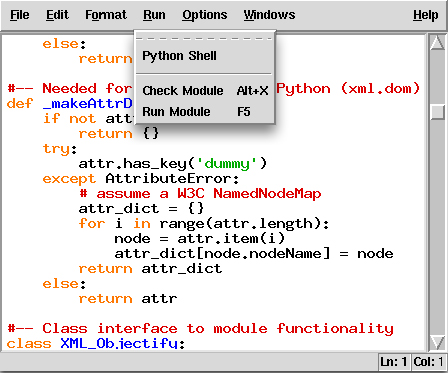Click the vertical scrollbar thumb
The width and height of the screenshot is (448, 373).
click(x=437, y=112)
